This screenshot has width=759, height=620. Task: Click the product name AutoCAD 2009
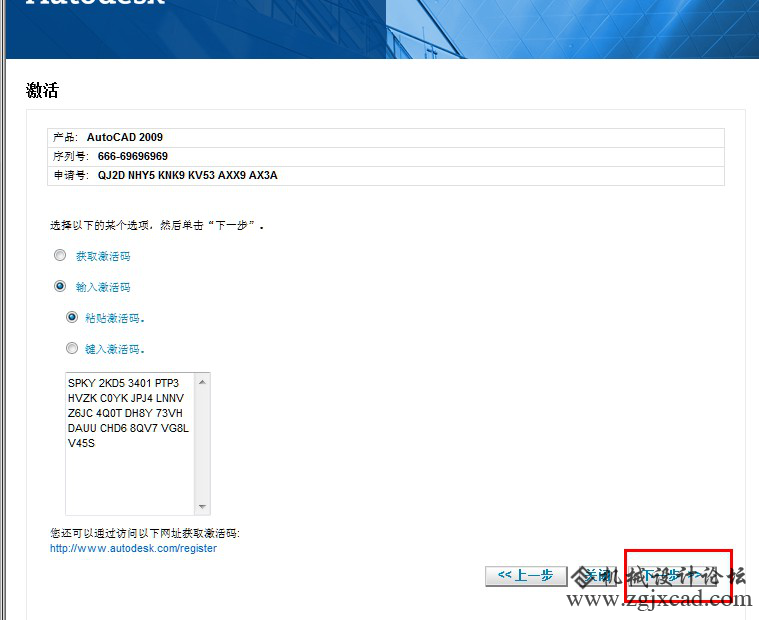click(x=125, y=137)
